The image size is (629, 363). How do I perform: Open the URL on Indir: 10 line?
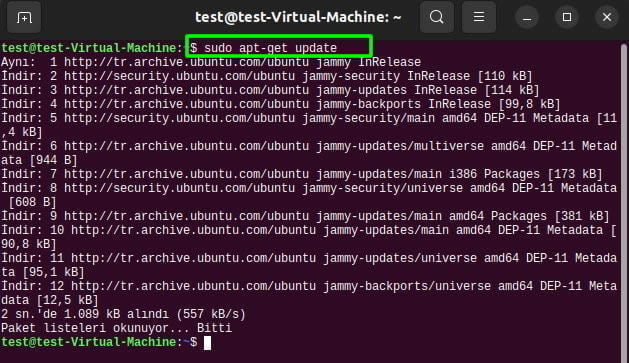point(193,230)
